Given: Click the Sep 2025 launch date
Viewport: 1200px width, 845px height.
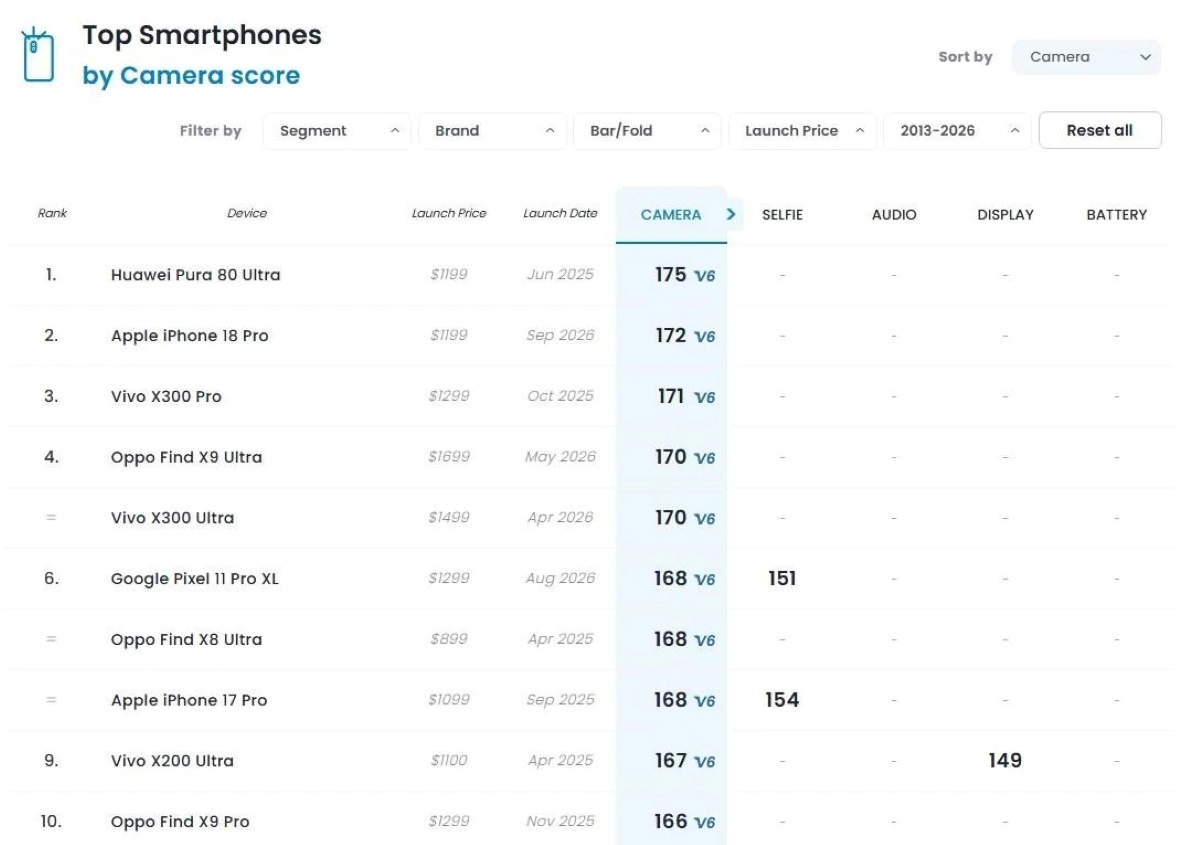Looking at the screenshot, I should [x=560, y=700].
